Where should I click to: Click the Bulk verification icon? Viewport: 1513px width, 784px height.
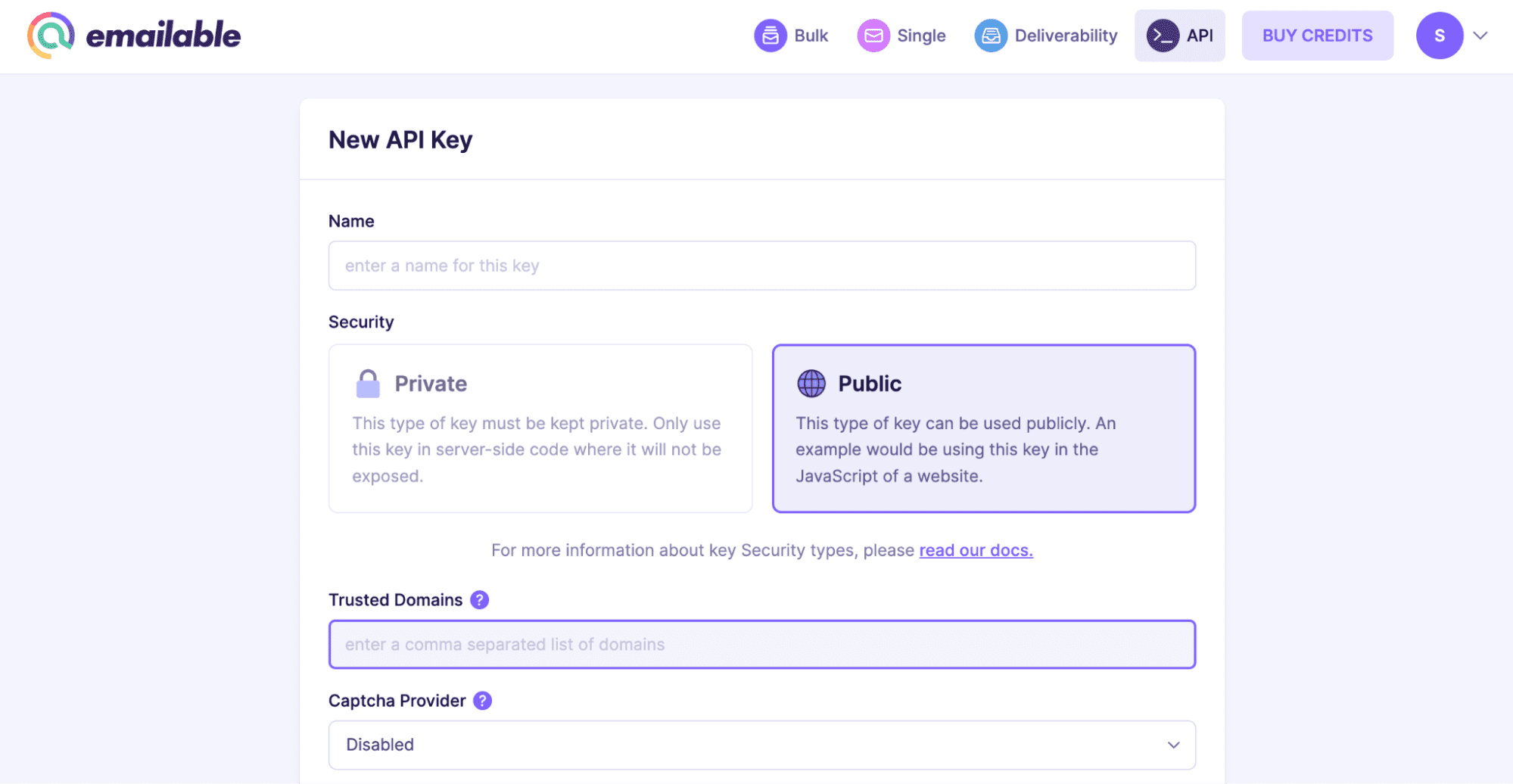point(770,36)
